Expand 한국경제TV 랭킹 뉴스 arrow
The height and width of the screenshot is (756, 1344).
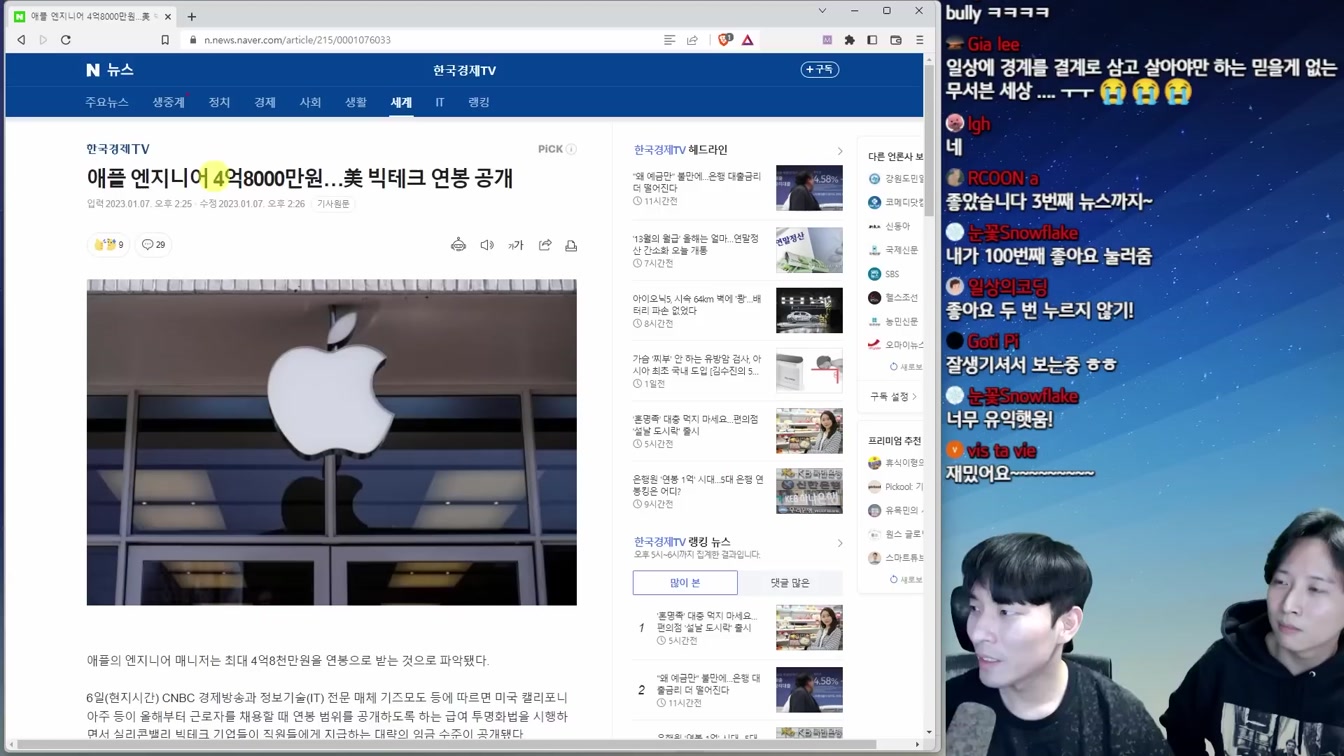839,543
